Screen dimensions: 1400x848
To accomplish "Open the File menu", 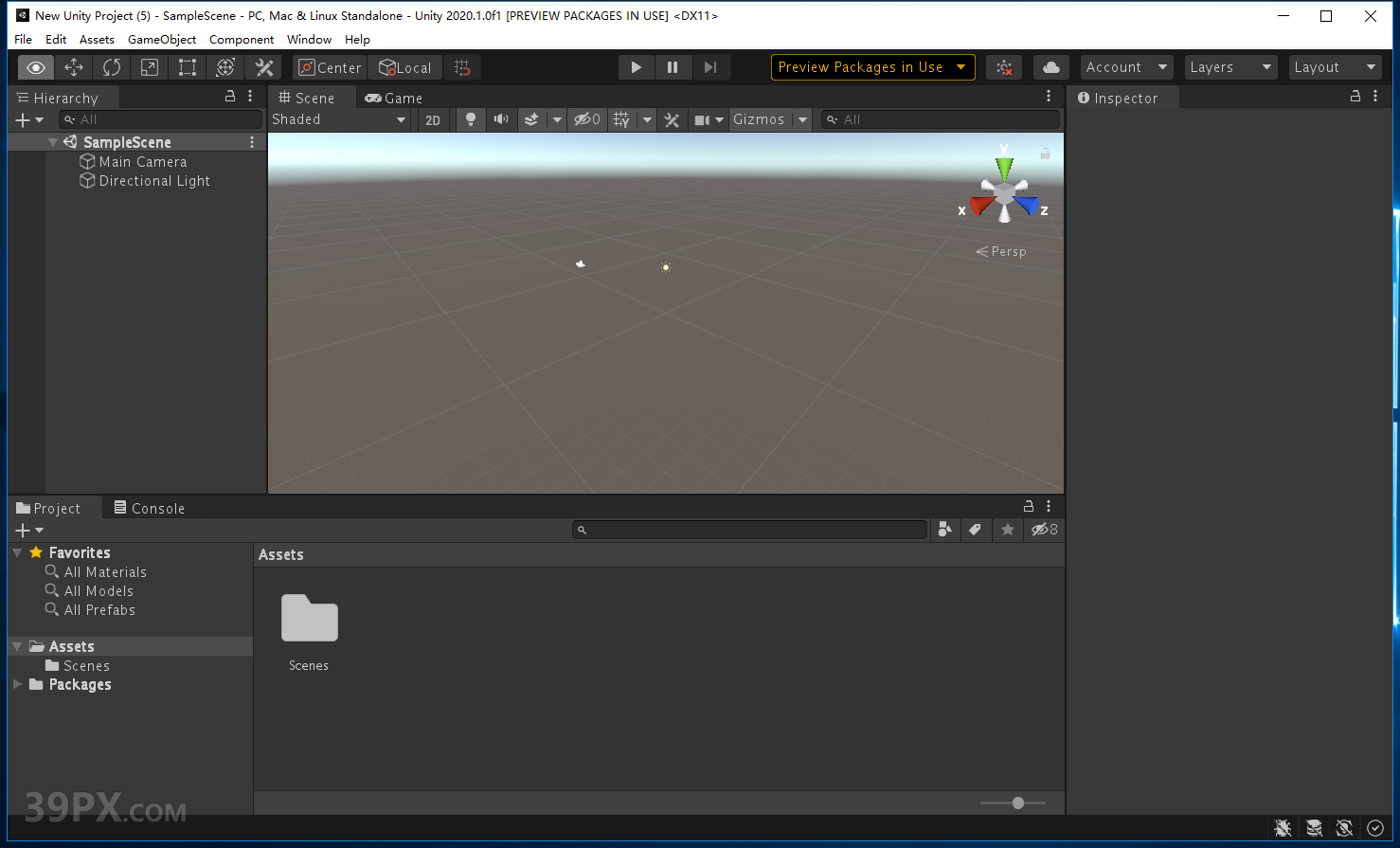I will click(x=24, y=40).
